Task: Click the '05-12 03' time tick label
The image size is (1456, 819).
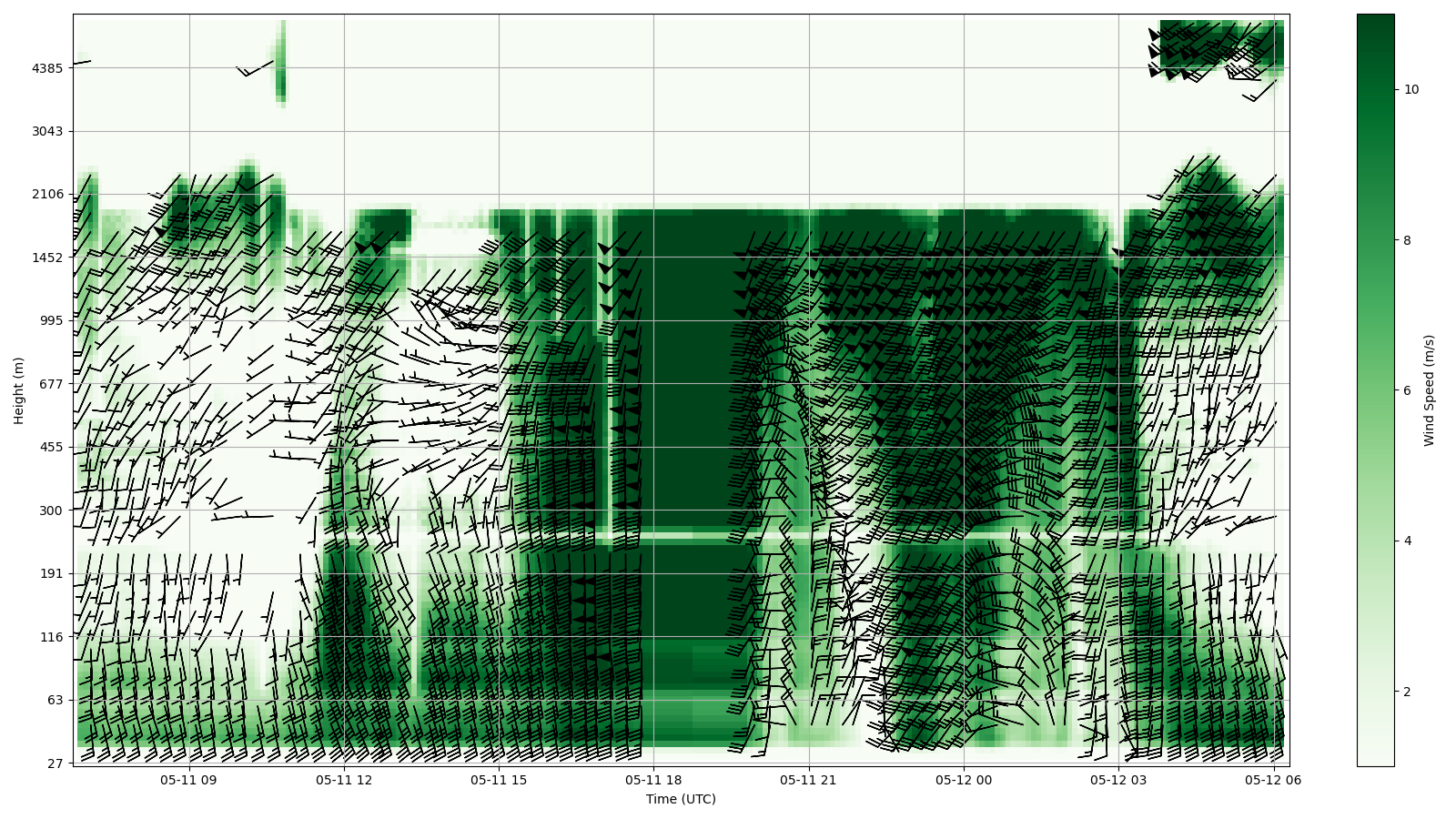Action: coord(1118,780)
